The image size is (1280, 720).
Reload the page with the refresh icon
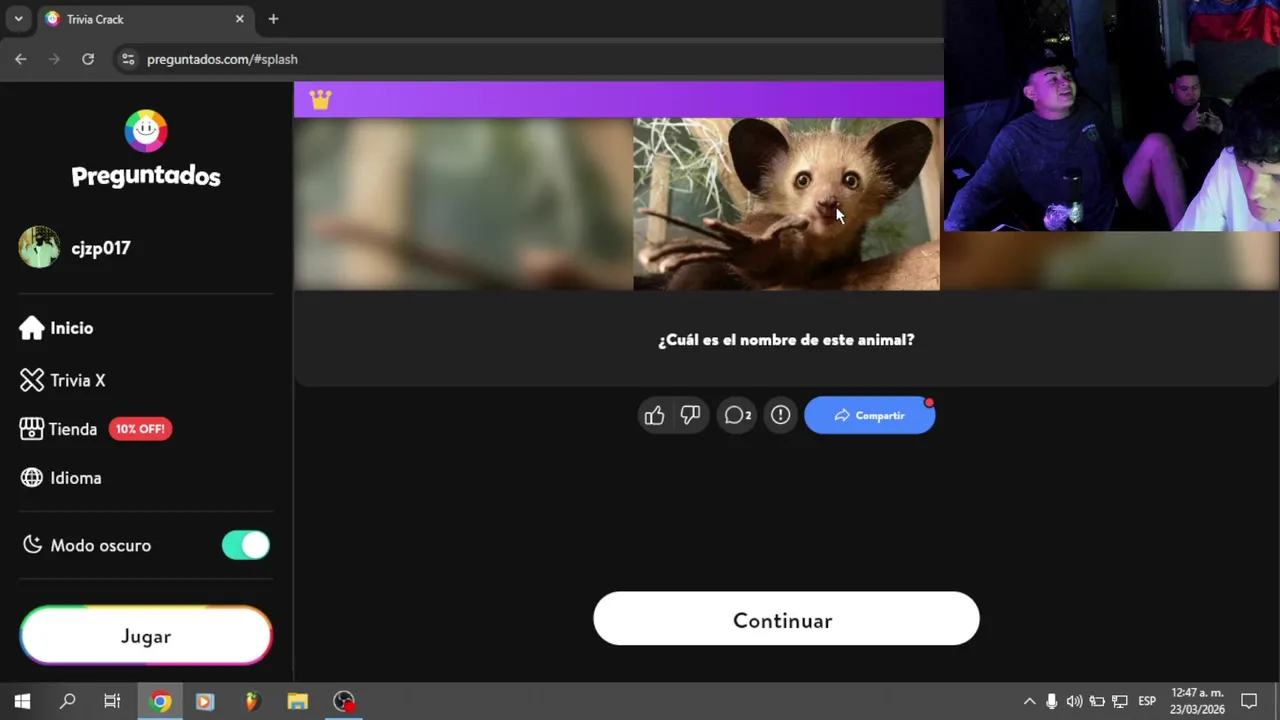[x=88, y=59]
